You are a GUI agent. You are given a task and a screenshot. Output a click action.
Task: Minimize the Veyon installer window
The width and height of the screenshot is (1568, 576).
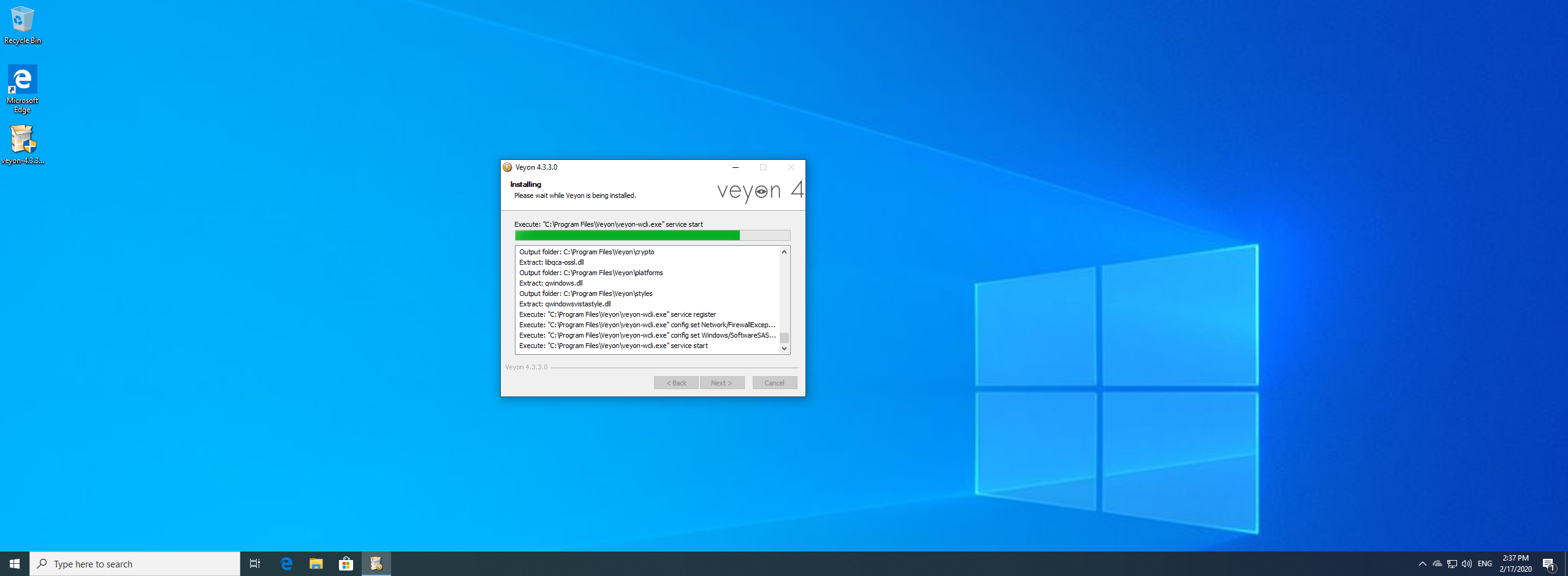pos(736,167)
